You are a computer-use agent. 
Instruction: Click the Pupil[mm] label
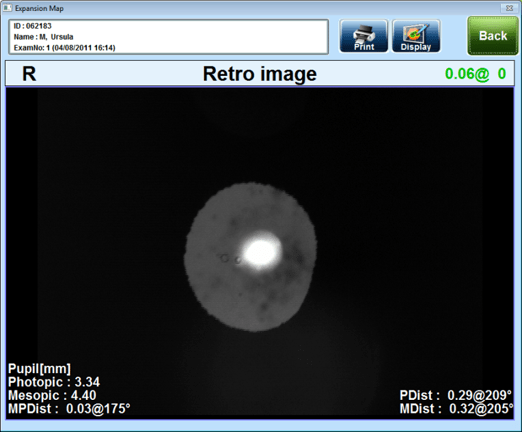[x=39, y=369]
